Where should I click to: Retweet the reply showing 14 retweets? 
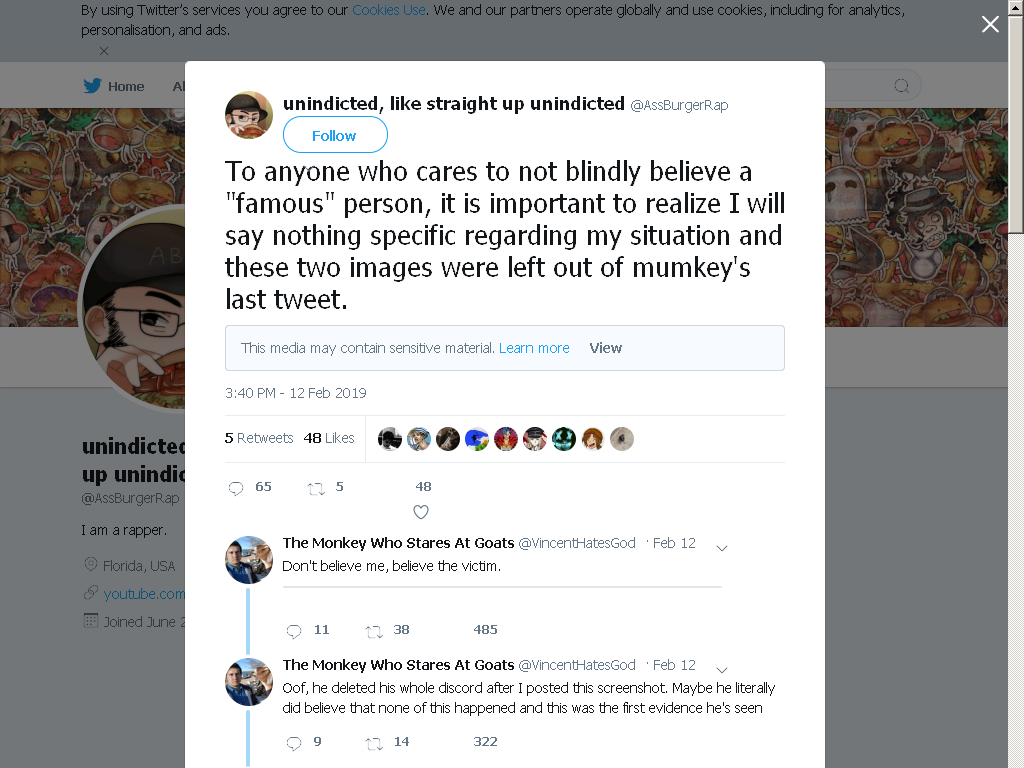[374, 743]
